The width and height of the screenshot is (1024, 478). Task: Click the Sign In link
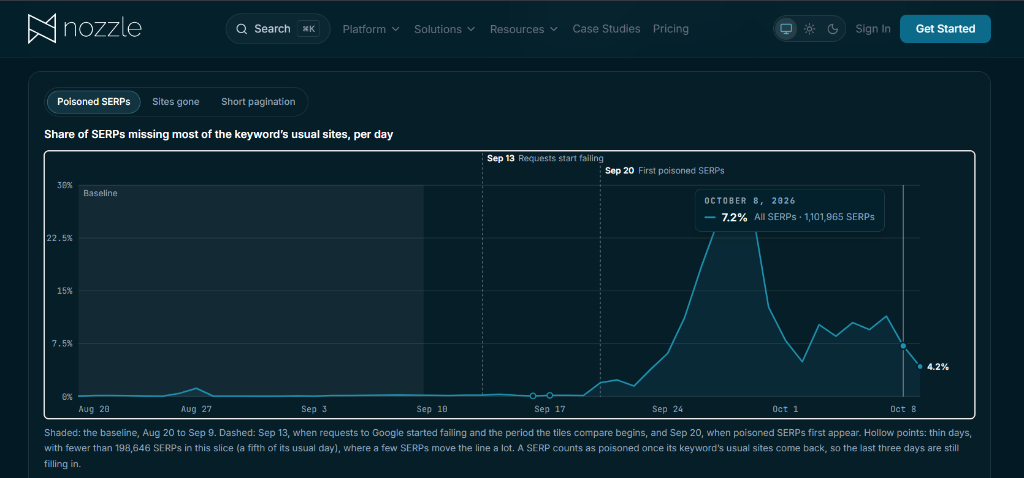(872, 29)
